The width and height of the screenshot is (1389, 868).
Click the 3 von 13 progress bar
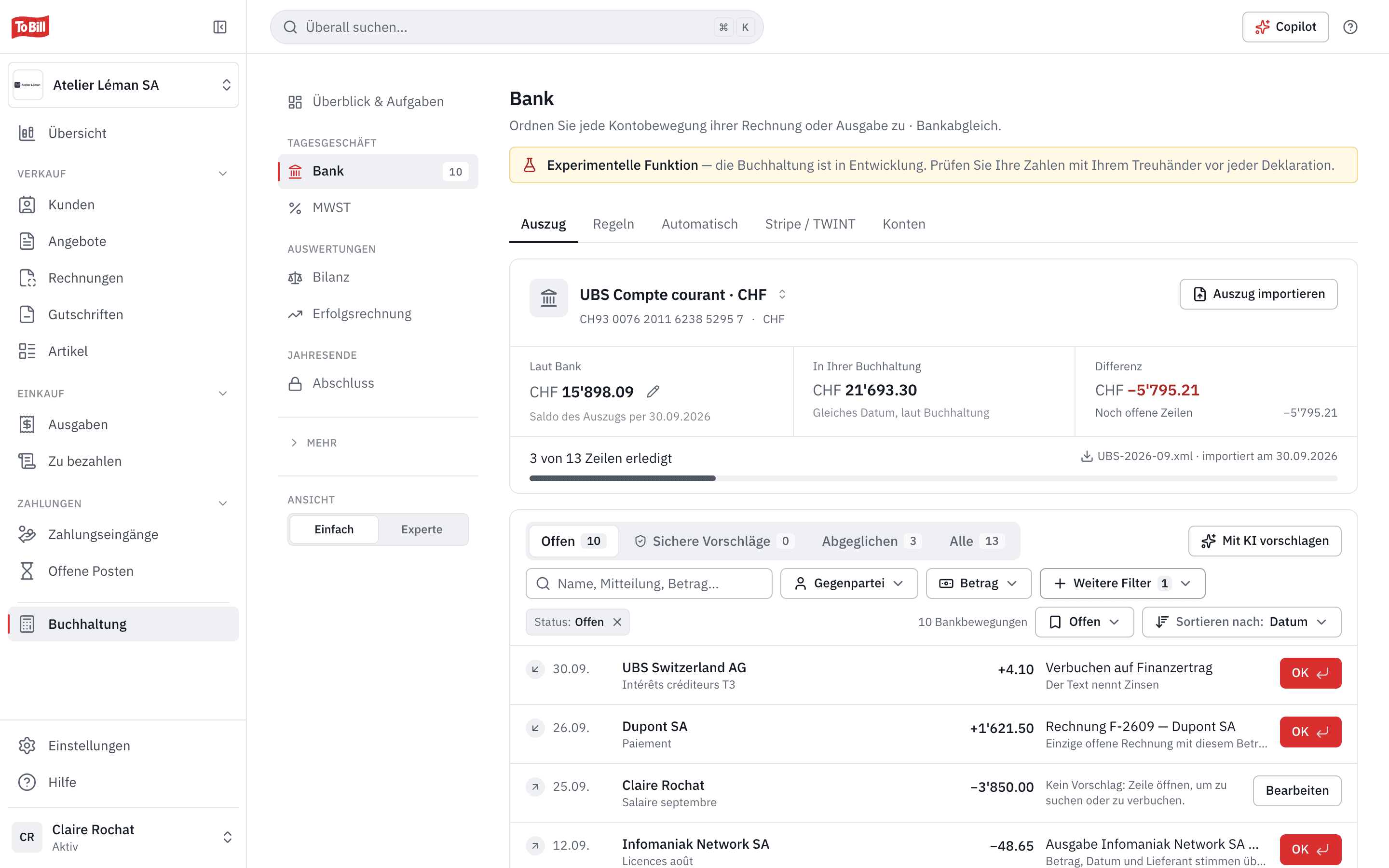click(x=933, y=478)
